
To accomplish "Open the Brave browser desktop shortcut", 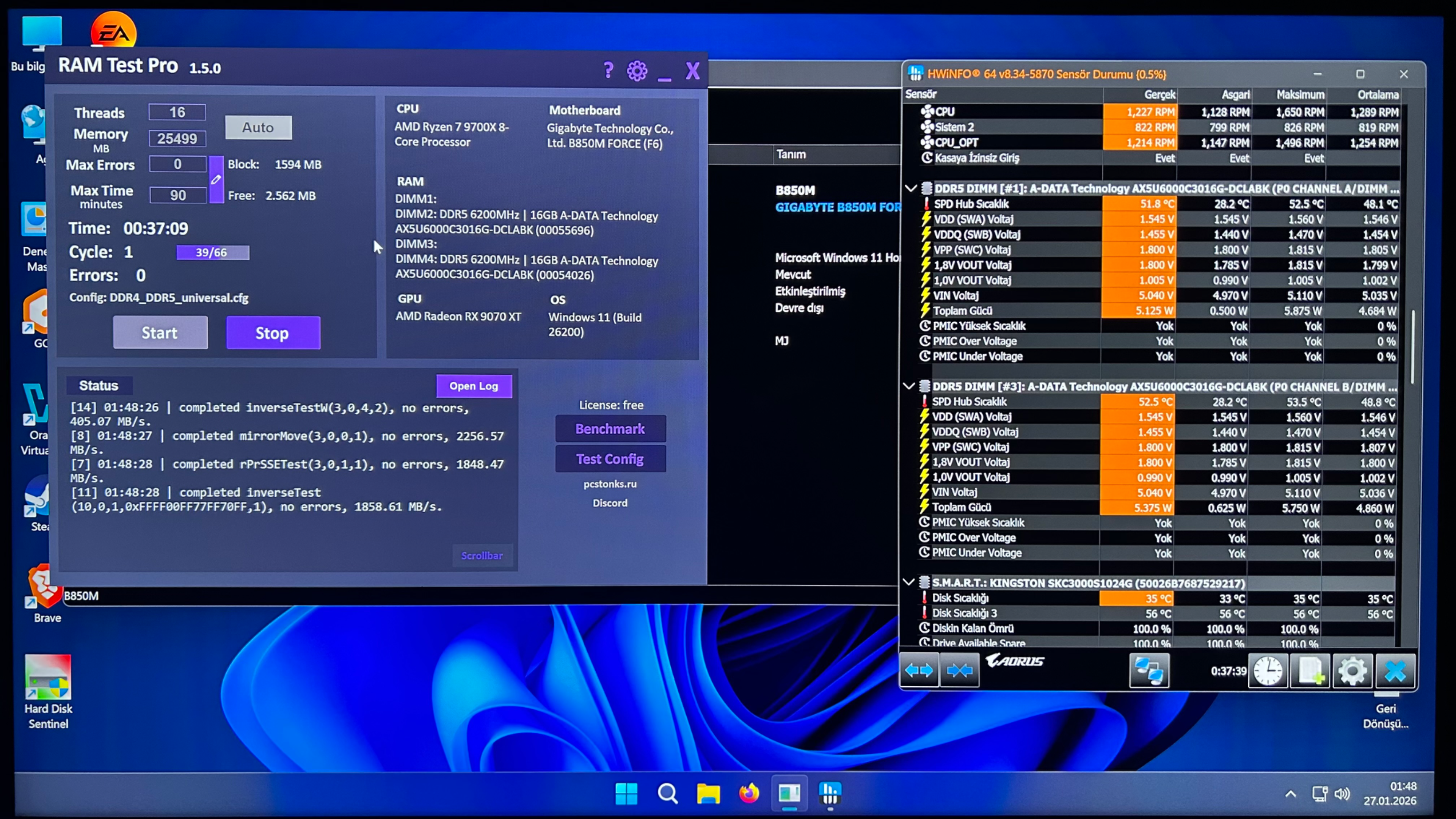I will 46,593.
